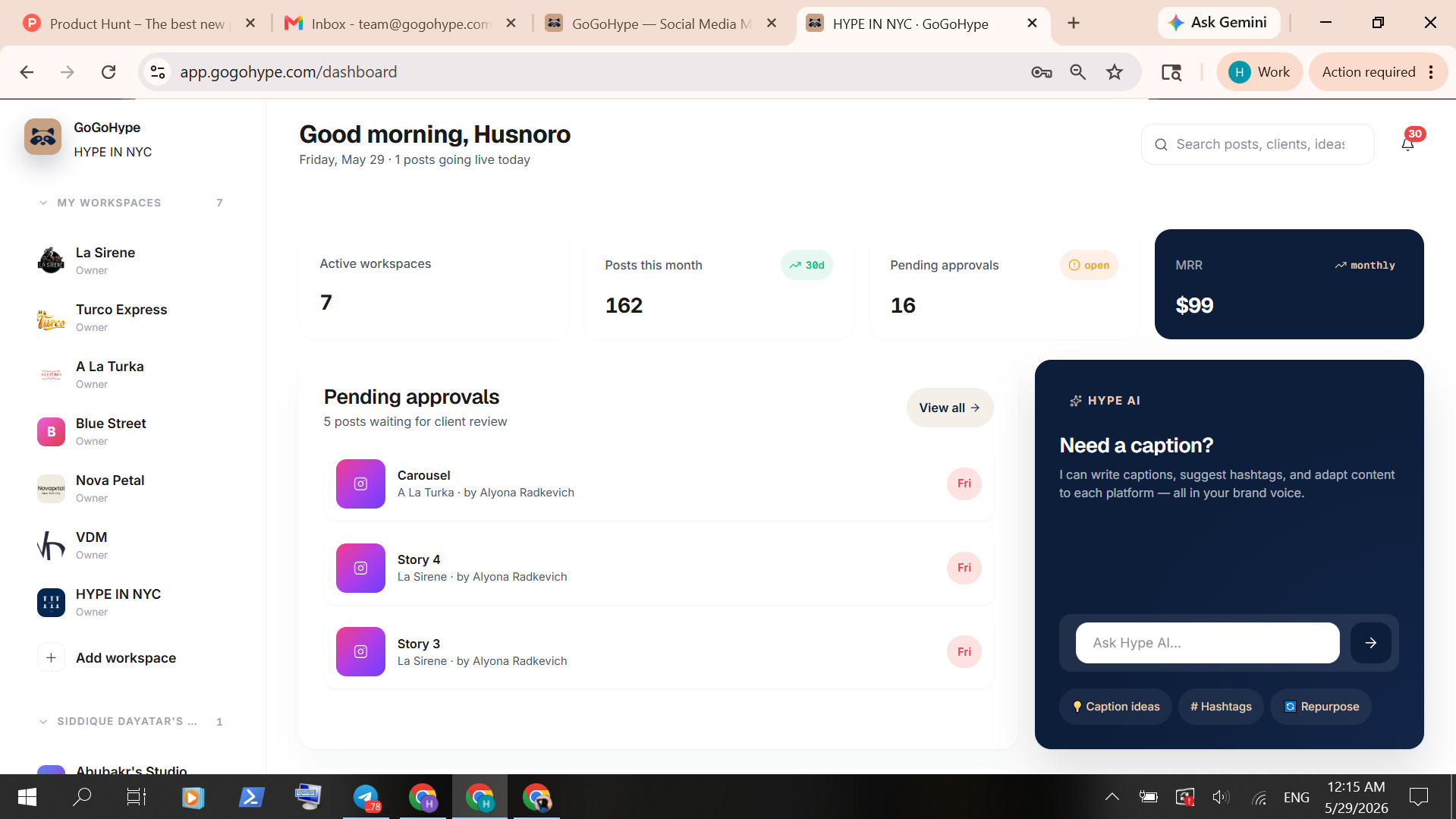Close the Product Hunt tab

[x=250, y=24]
